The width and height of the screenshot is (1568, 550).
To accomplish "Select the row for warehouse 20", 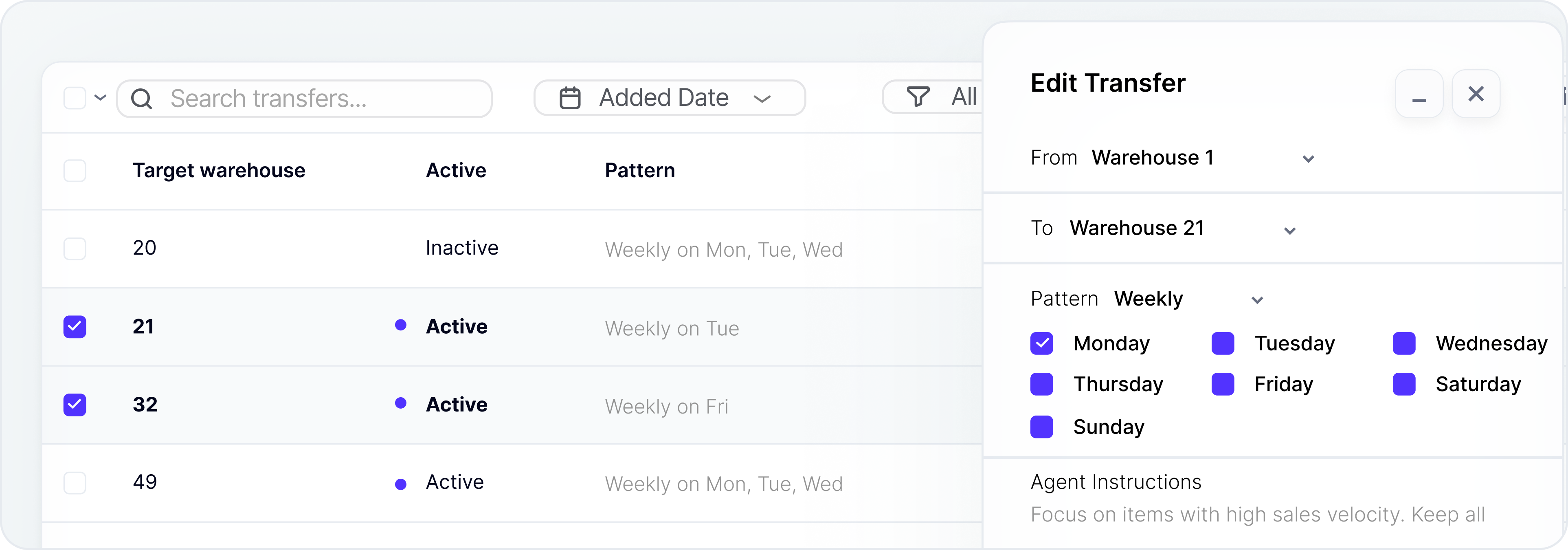I will (x=75, y=249).
